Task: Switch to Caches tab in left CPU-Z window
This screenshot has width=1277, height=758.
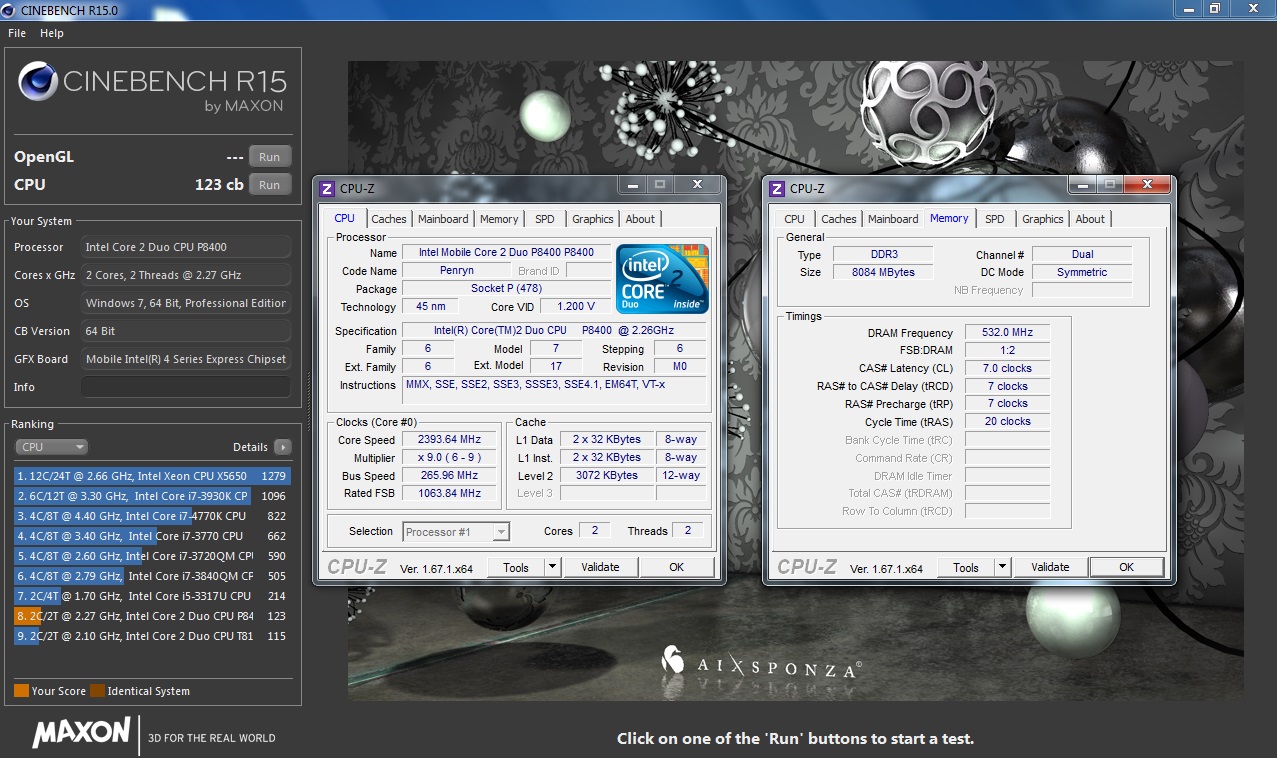Action: click(389, 219)
